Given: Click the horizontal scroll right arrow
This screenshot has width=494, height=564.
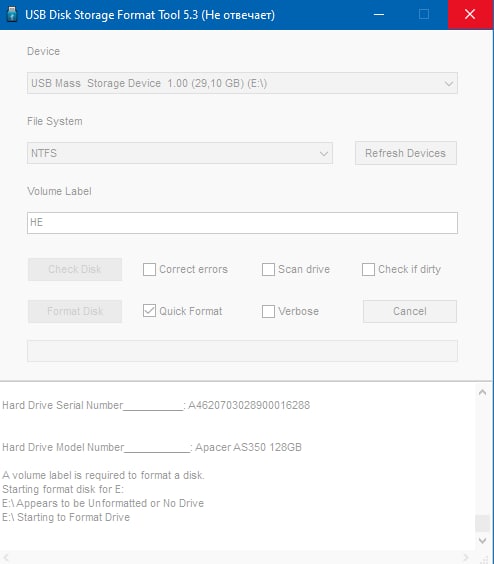Looking at the screenshot, I should 466,558.
